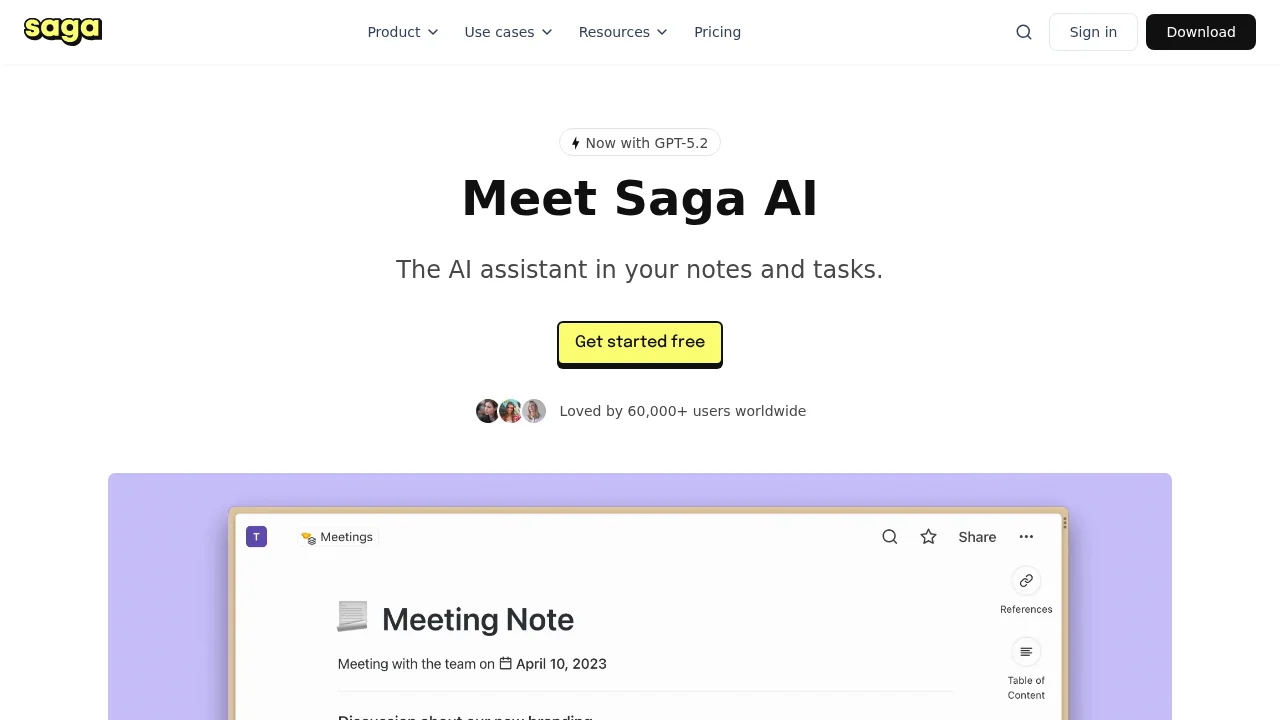The width and height of the screenshot is (1280, 720).
Task: Expand the Product dropdown
Action: click(x=402, y=32)
